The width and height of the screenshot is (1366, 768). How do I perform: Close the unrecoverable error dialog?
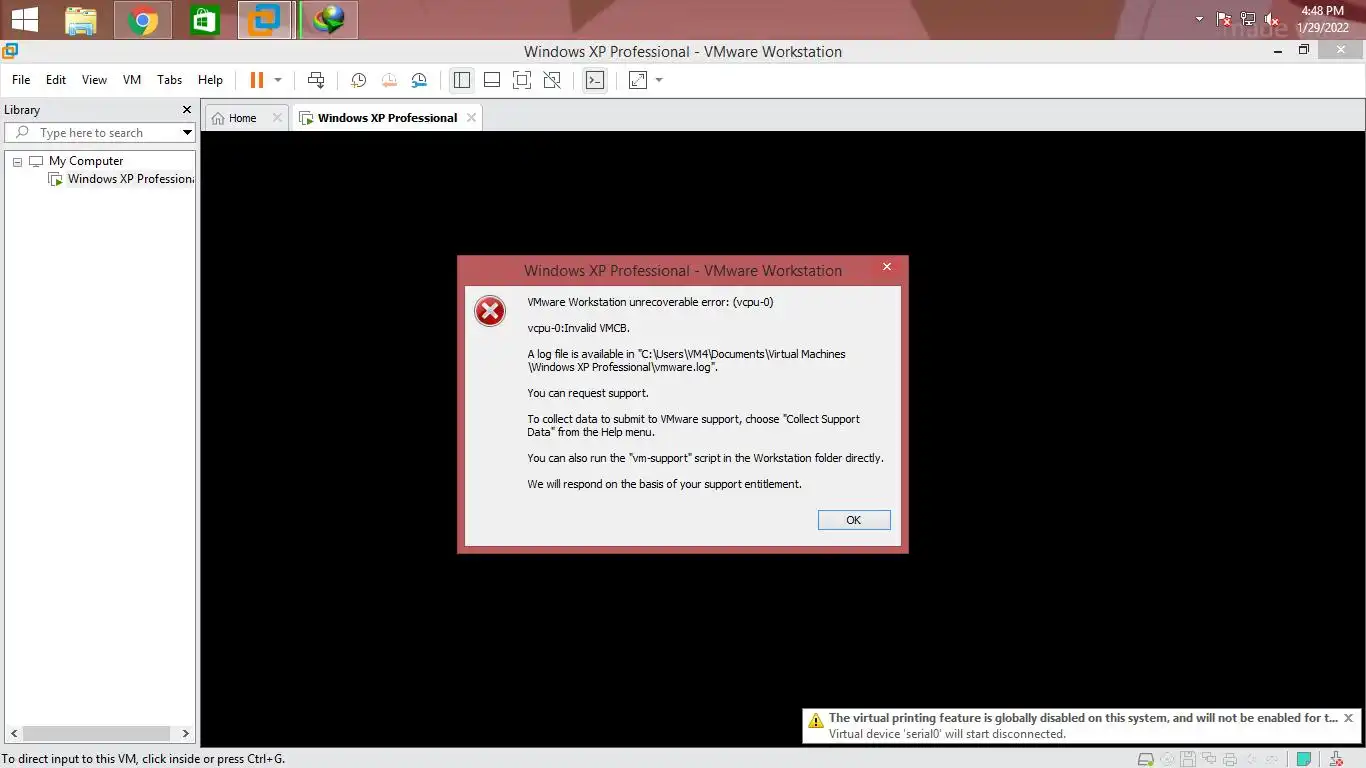tap(886, 267)
